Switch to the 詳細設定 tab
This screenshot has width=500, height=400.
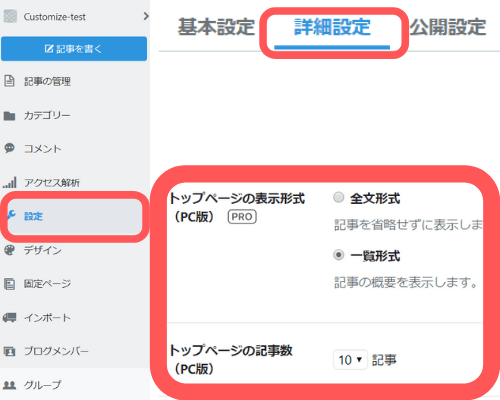tap(332, 27)
